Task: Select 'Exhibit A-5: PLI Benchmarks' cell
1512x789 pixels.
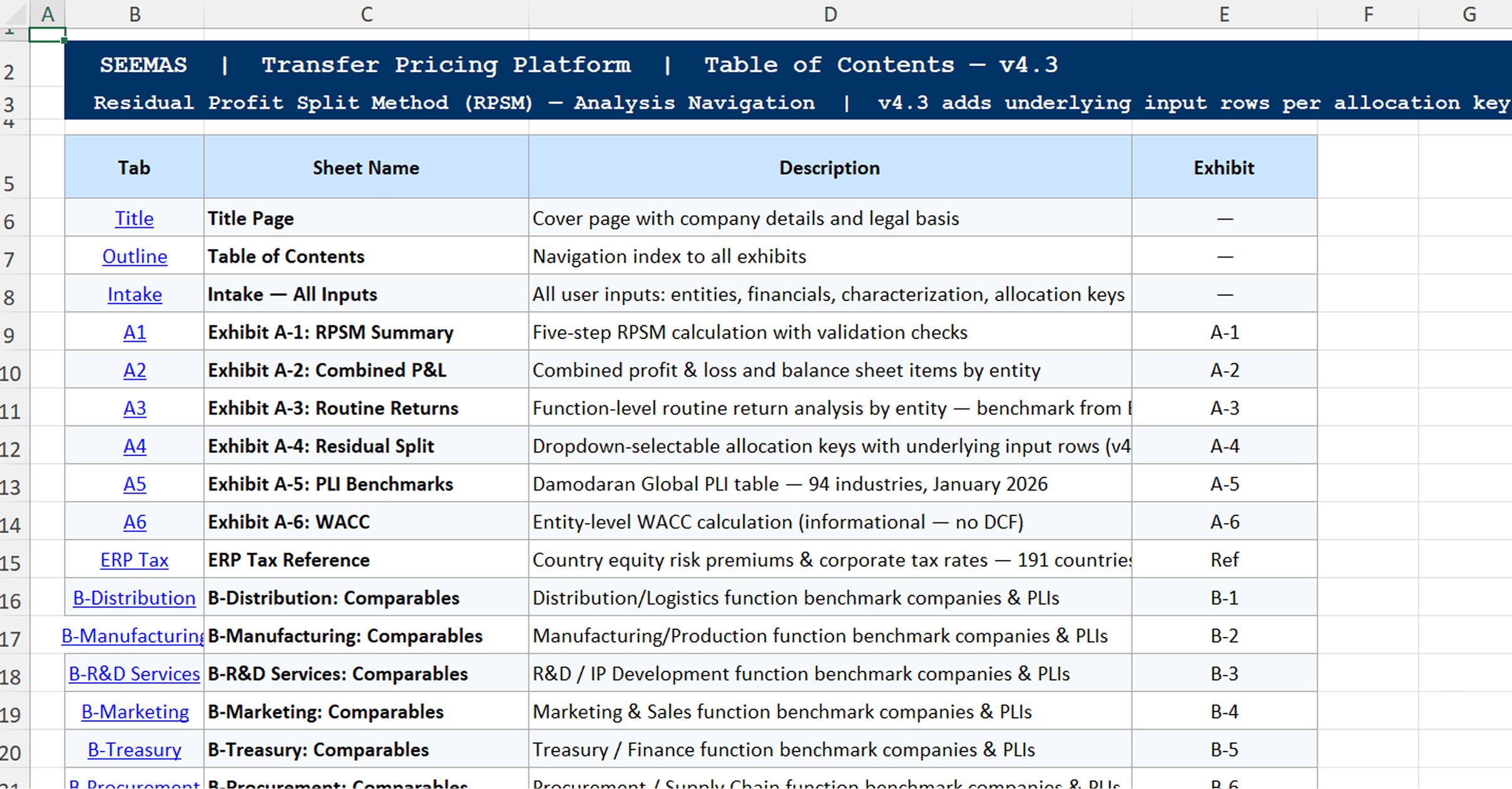Action: 366,484
